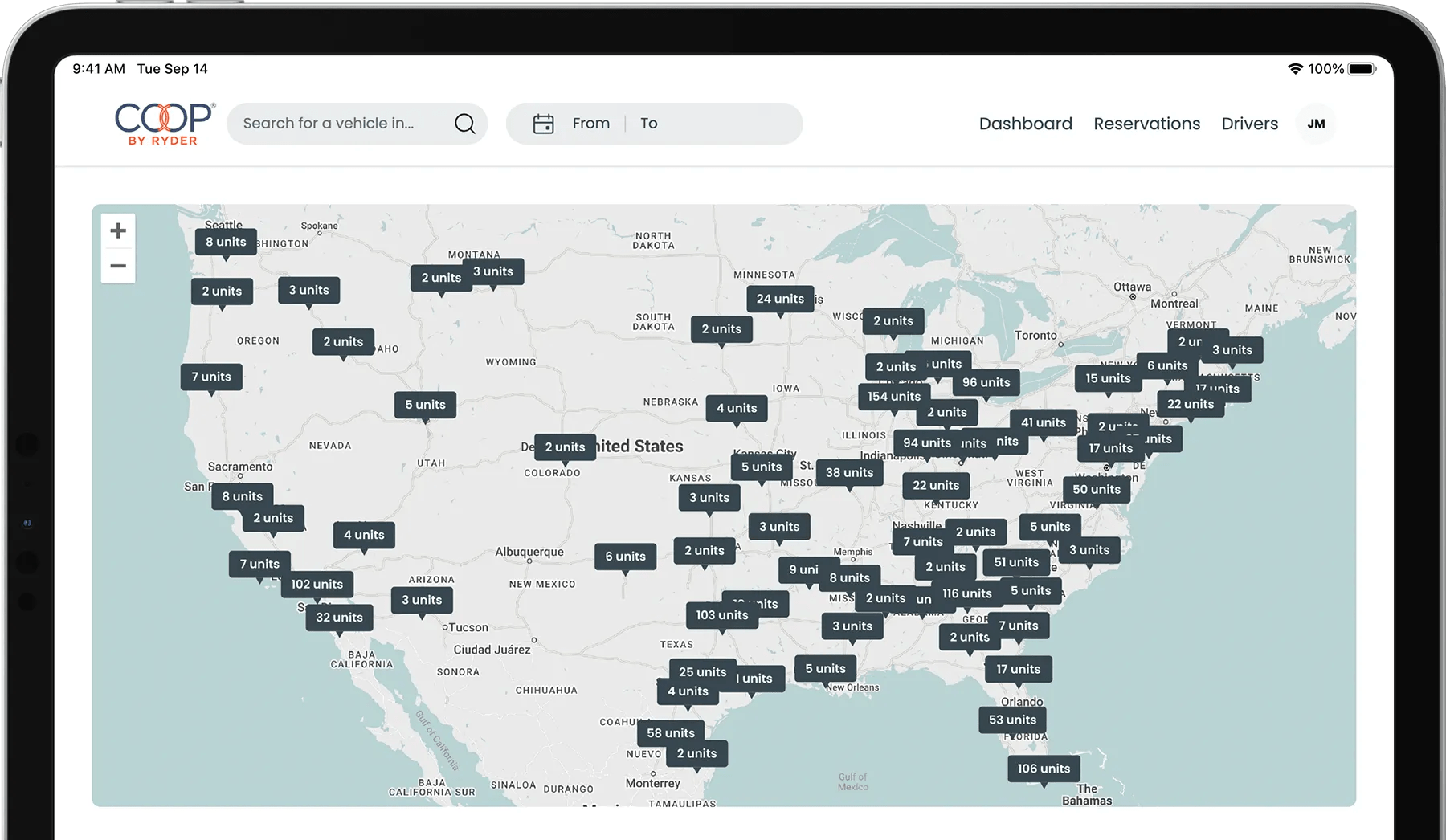Image resolution: width=1446 pixels, height=840 pixels.
Task: Tap the Wi-Fi status icon
Action: tap(1294, 69)
